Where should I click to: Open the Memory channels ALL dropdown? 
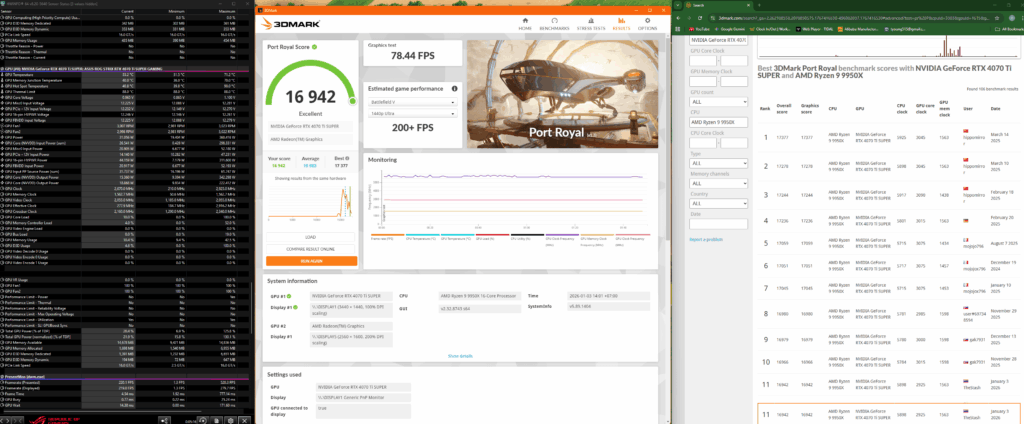point(719,183)
